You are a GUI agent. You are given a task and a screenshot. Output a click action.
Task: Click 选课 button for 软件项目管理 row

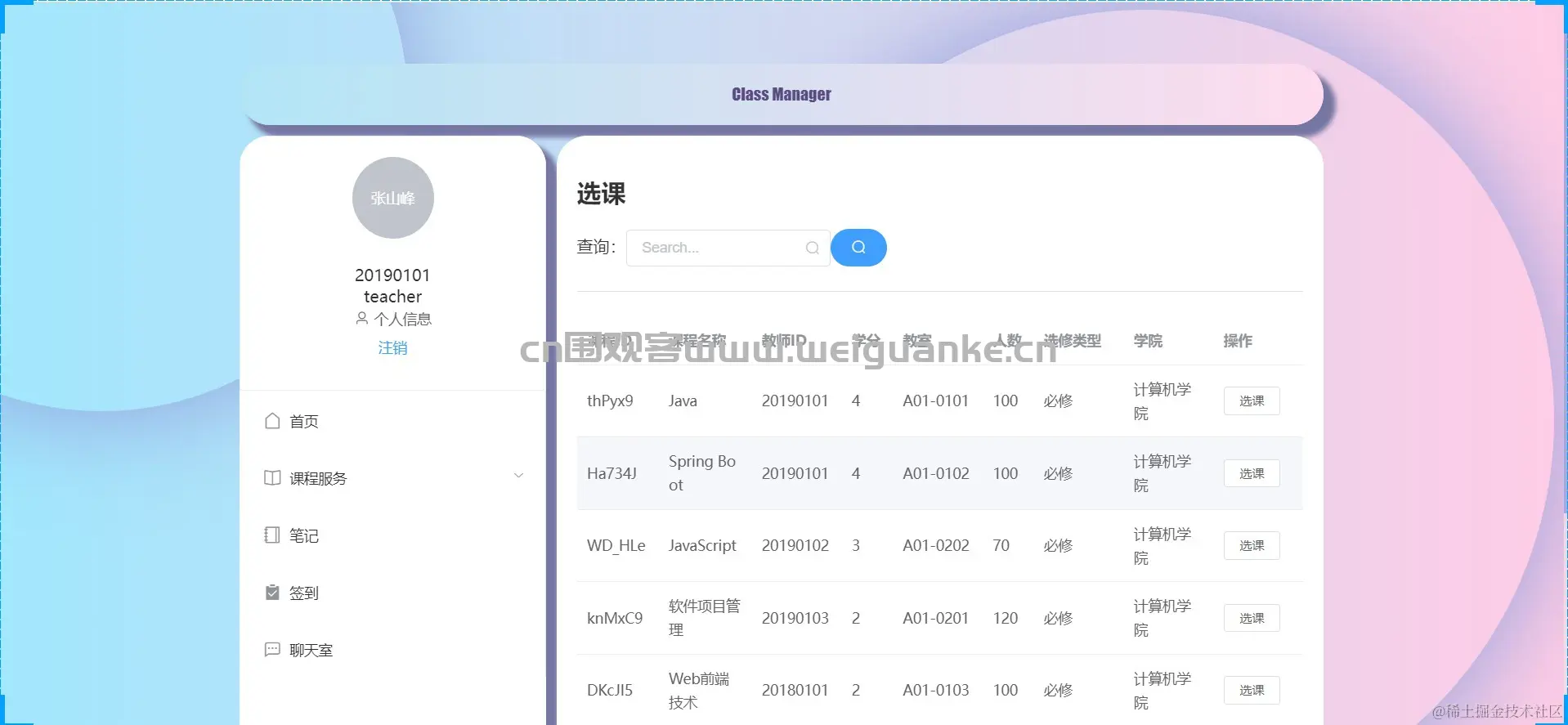[x=1252, y=618]
